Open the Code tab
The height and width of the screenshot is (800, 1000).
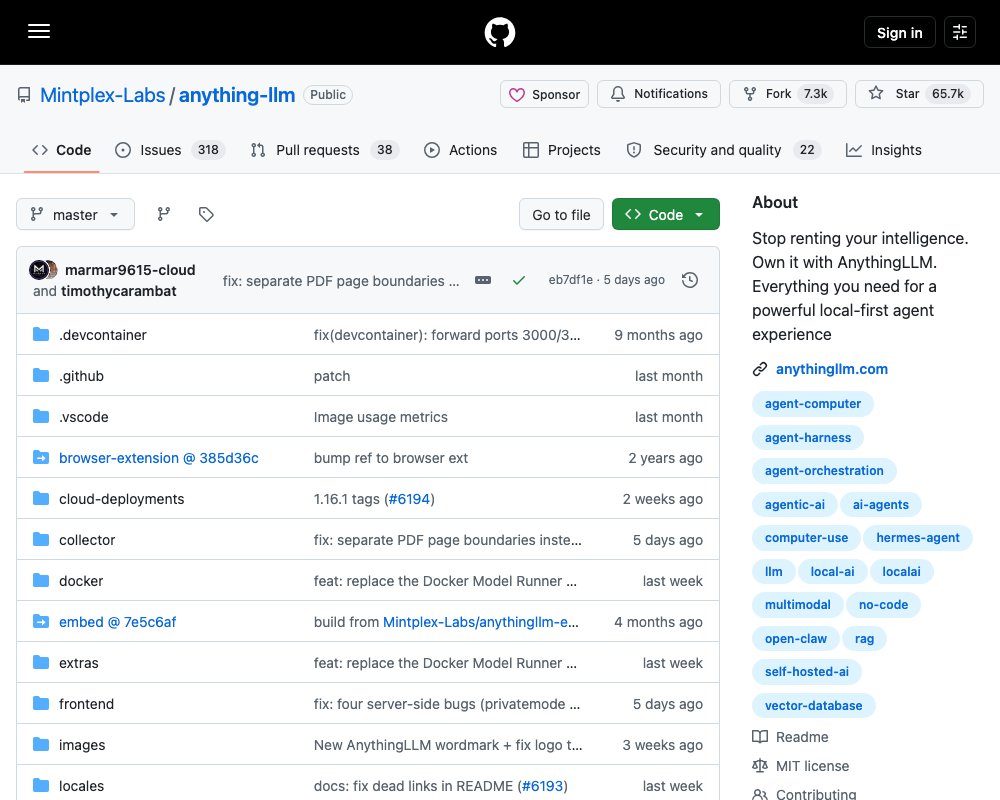61,150
